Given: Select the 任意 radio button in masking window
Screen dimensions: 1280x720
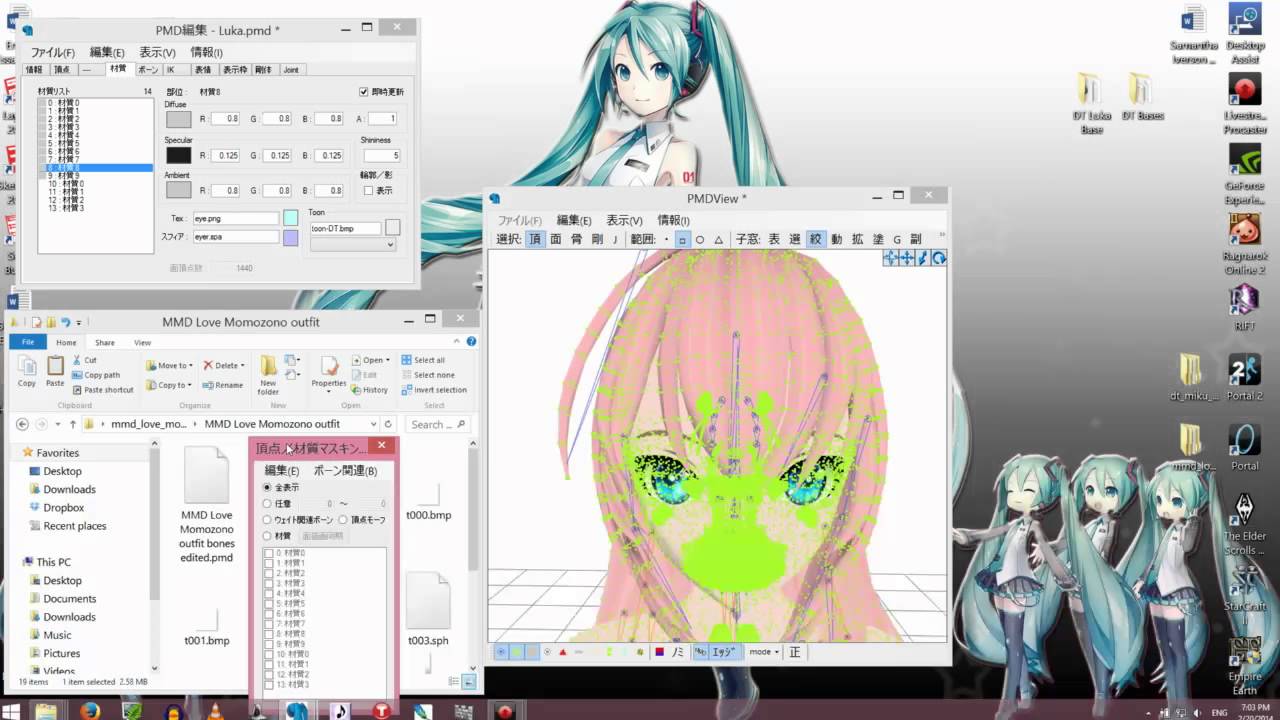Looking at the screenshot, I should pyautogui.click(x=267, y=504).
